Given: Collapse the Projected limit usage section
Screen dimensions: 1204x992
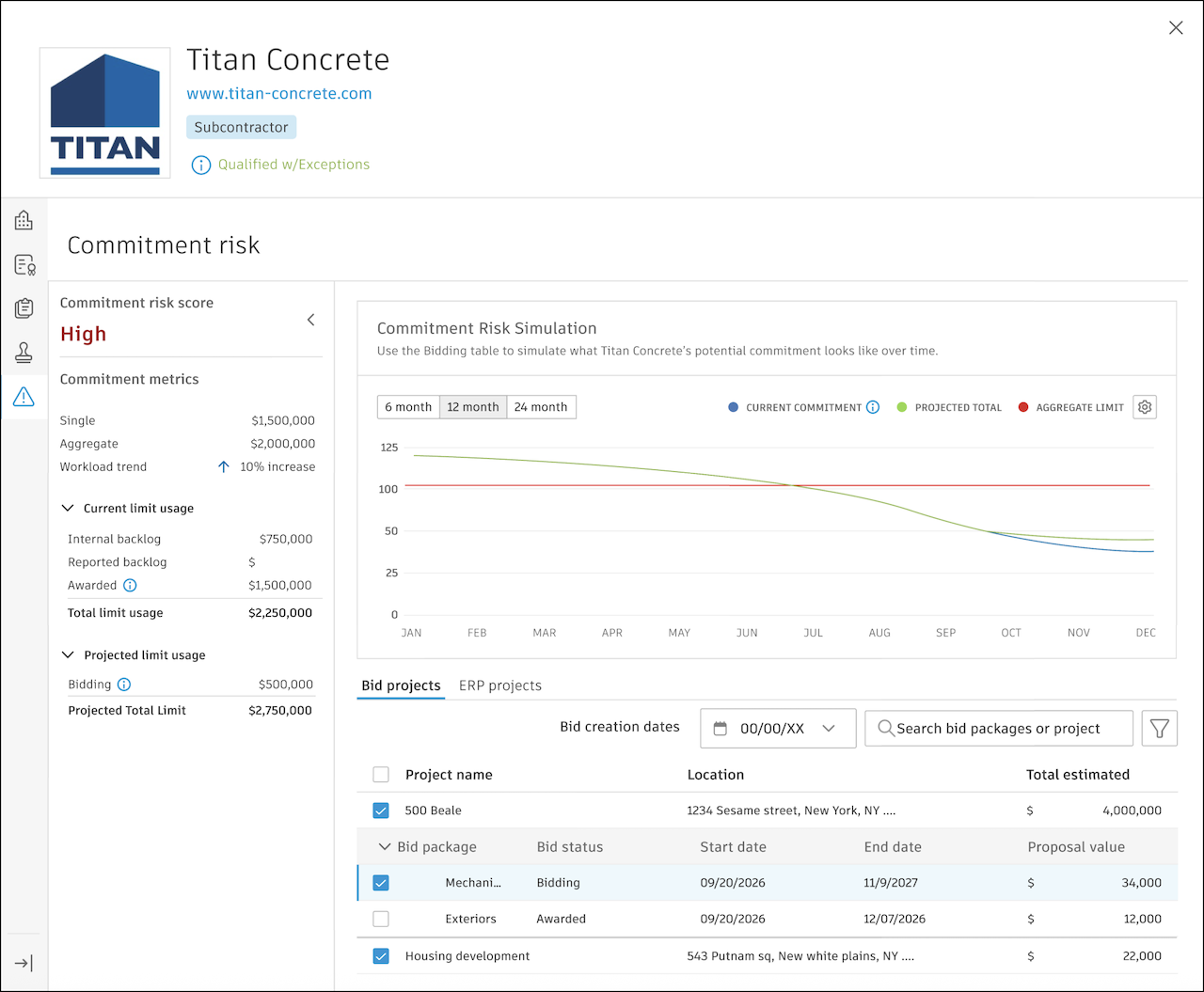Looking at the screenshot, I should click(x=68, y=654).
